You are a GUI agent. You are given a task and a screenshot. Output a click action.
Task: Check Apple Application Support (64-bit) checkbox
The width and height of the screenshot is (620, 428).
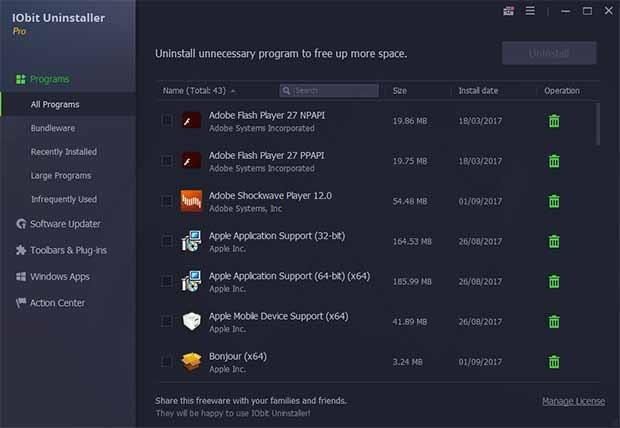click(x=167, y=281)
